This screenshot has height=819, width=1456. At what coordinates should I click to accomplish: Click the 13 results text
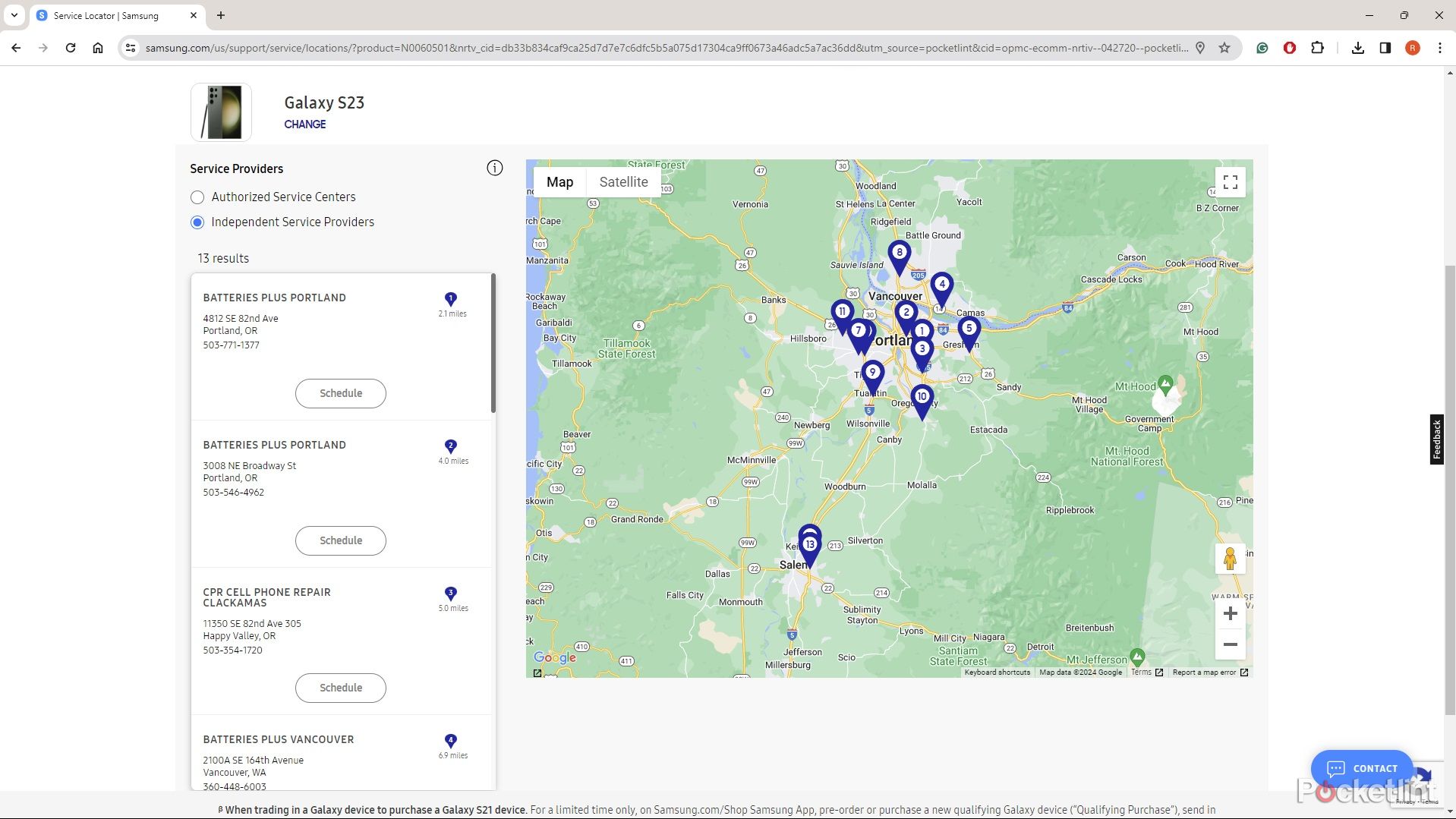[223, 259]
